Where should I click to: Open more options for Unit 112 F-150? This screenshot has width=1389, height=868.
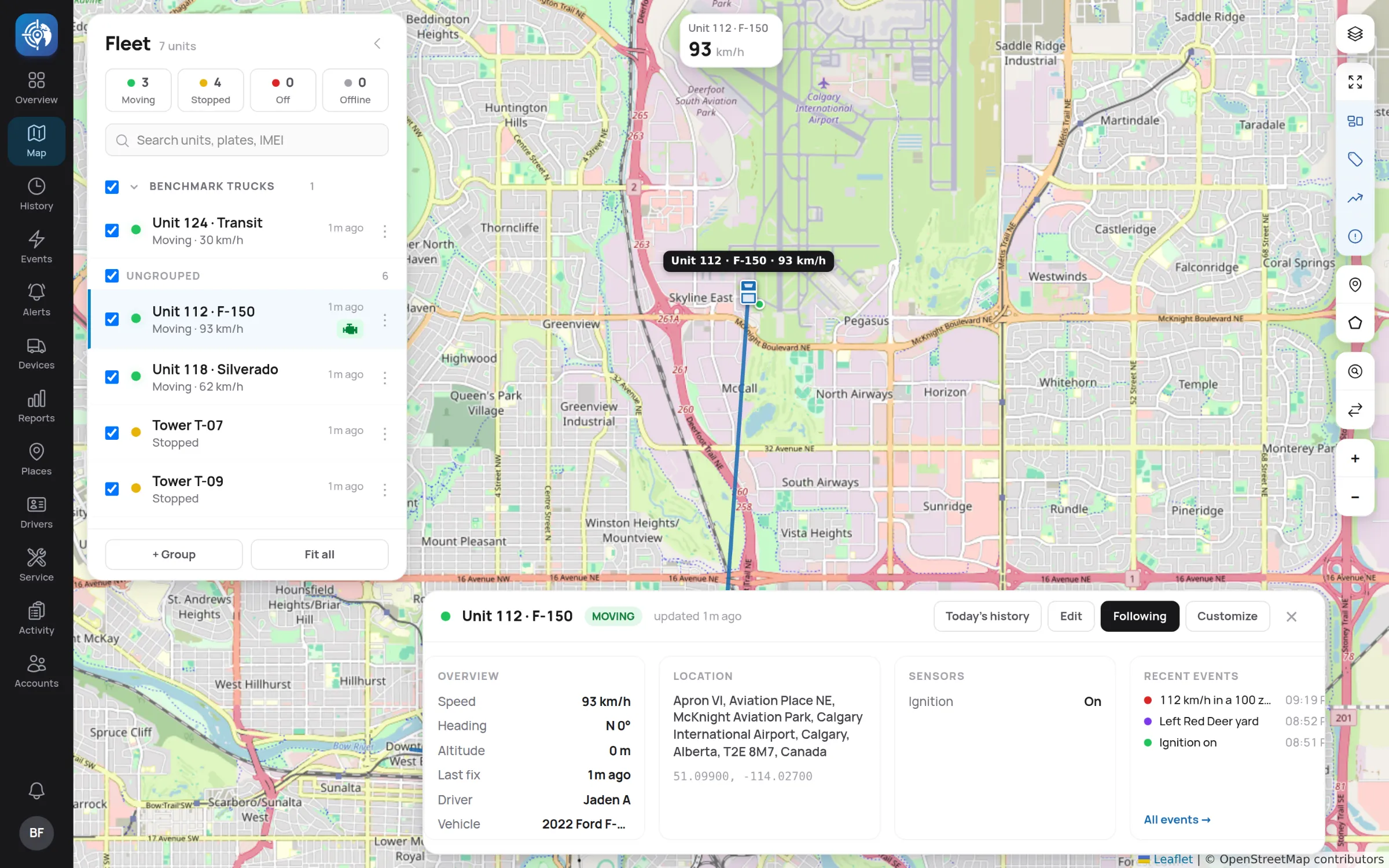[384, 319]
